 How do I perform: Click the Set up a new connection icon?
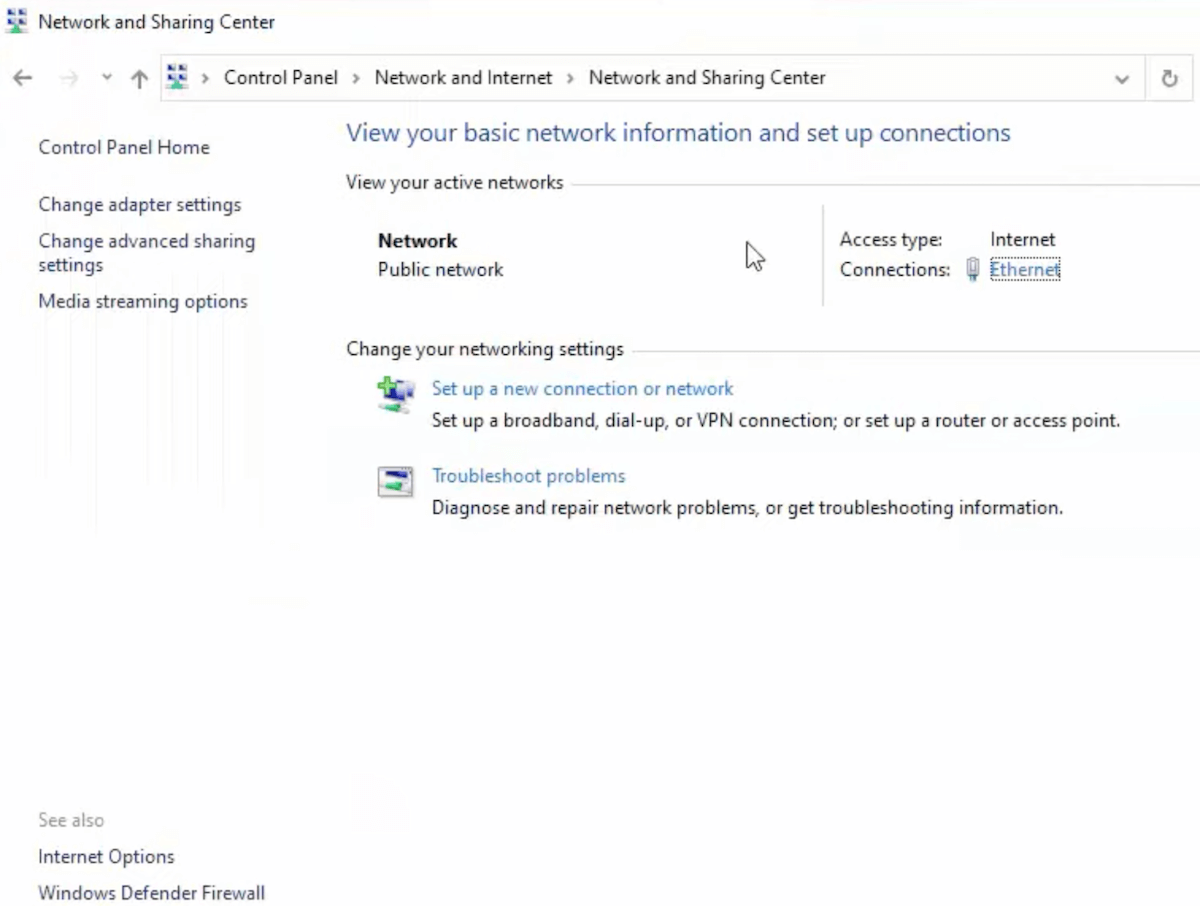[x=395, y=394]
